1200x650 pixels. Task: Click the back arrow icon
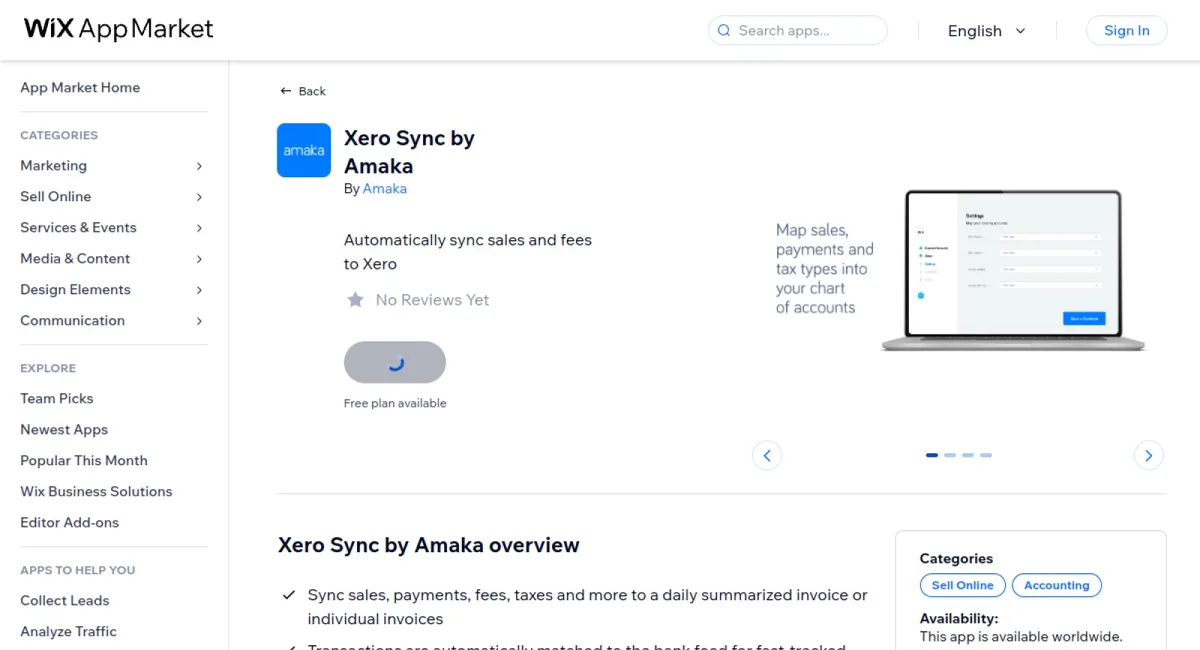[x=286, y=91]
